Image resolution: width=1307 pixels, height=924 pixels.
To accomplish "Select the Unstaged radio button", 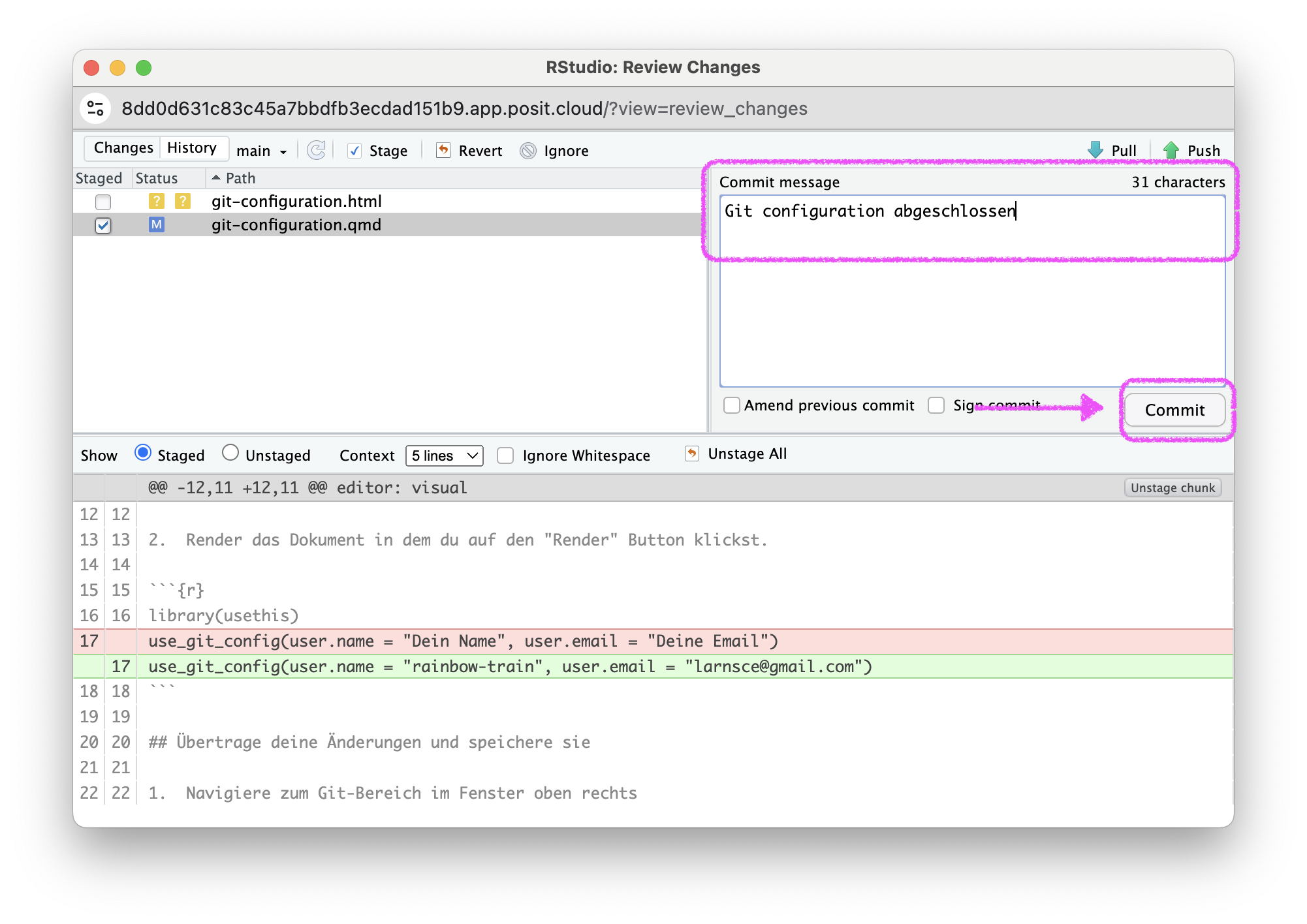I will (230, 453).
